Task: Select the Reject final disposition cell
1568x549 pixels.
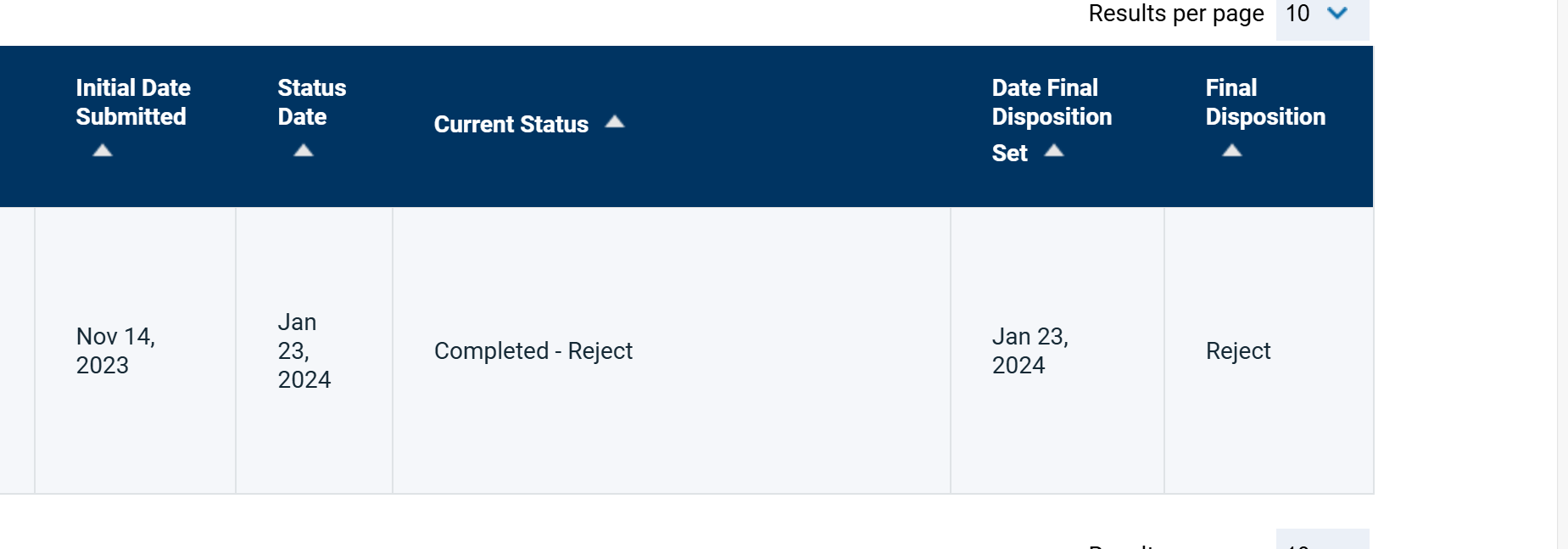Action: (1238, 350)
